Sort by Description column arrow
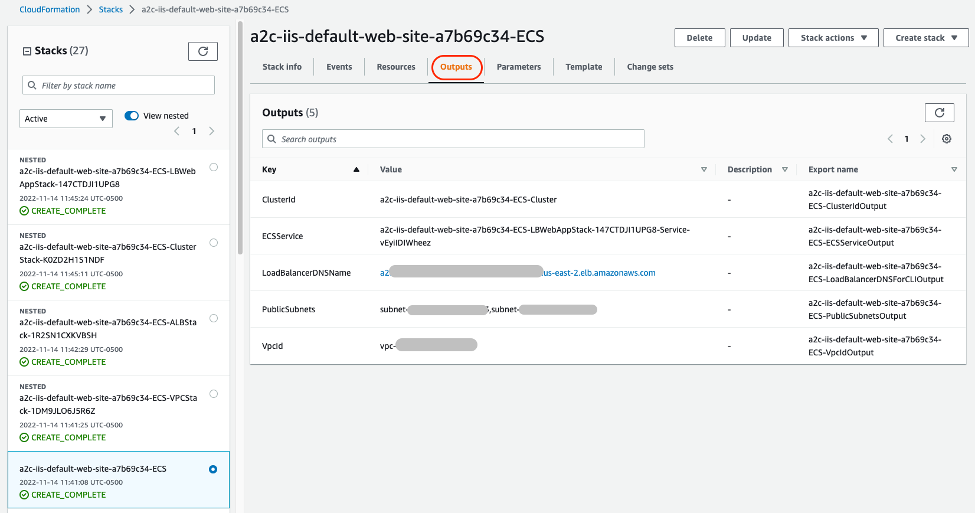Image resolution: width=977 pixels, height=514 pixels. [x=784, y=169]
